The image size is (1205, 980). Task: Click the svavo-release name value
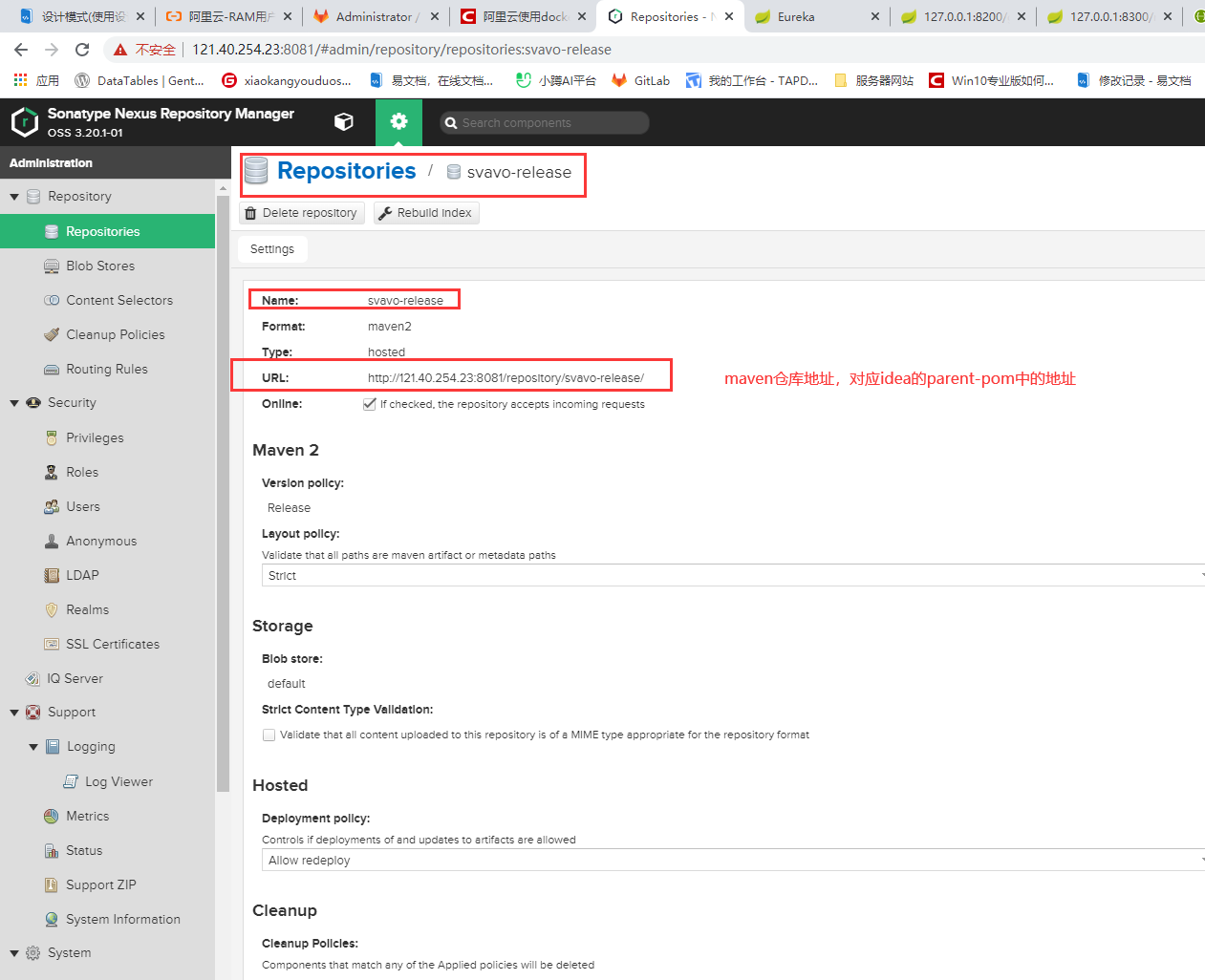(x=405, y=301)
